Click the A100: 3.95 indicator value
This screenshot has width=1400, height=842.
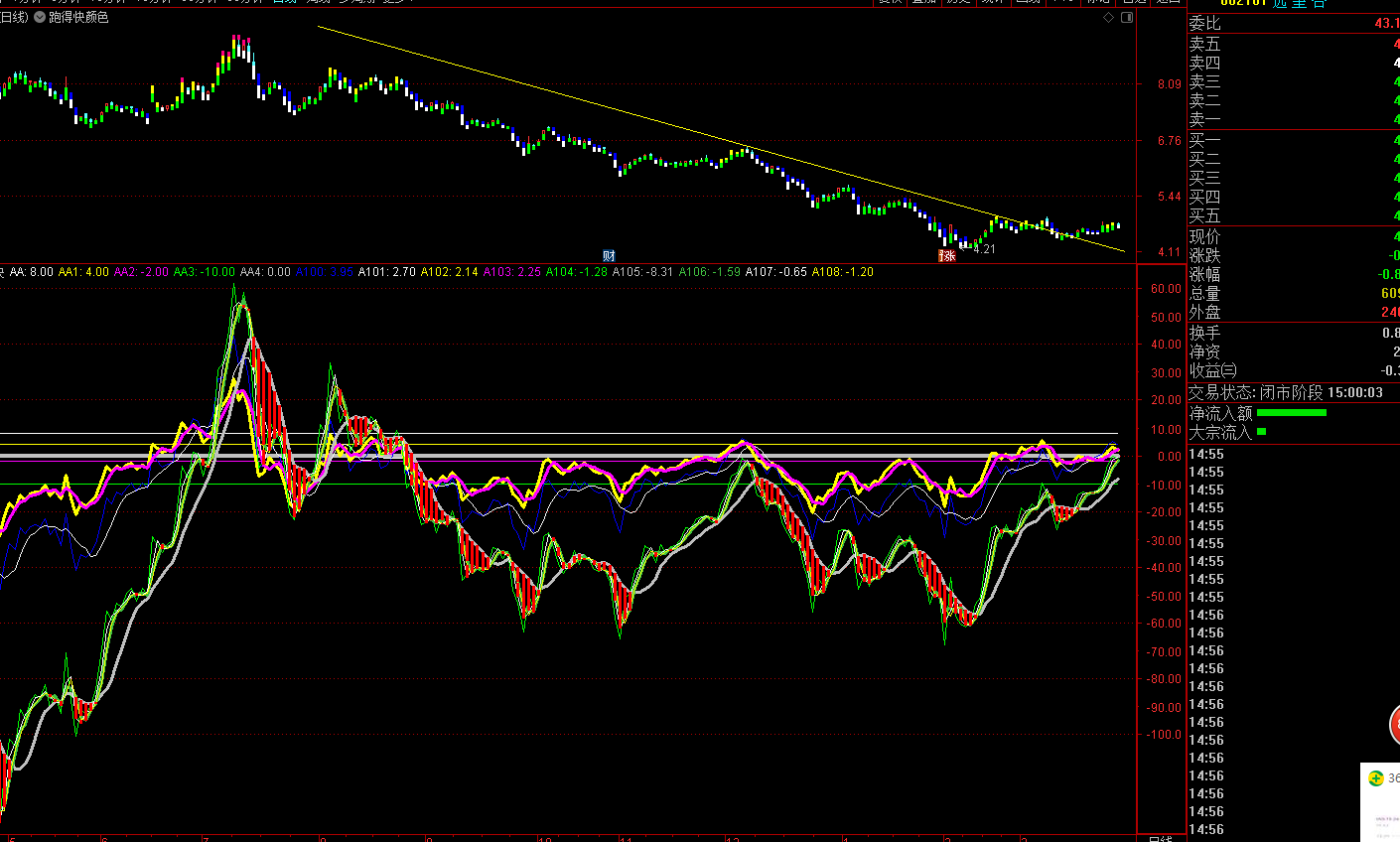325,271
